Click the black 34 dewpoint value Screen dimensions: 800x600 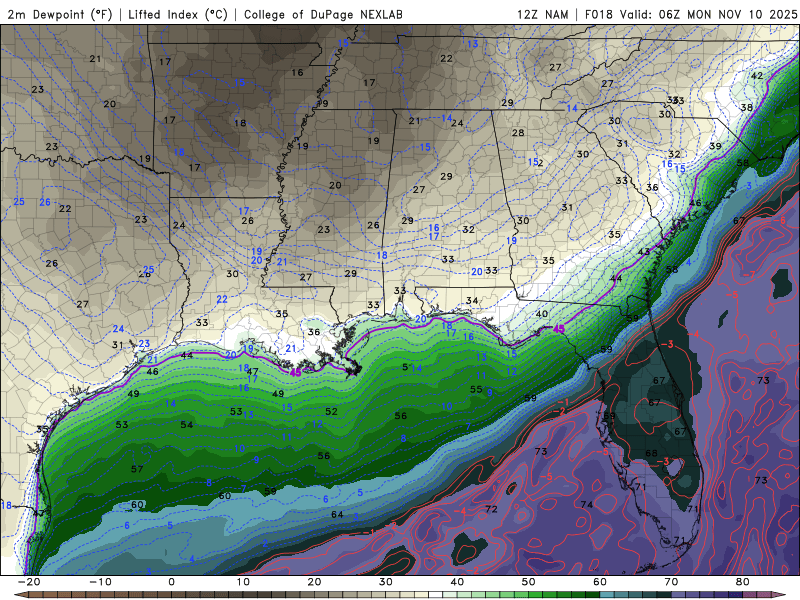[x=472, y=301]
